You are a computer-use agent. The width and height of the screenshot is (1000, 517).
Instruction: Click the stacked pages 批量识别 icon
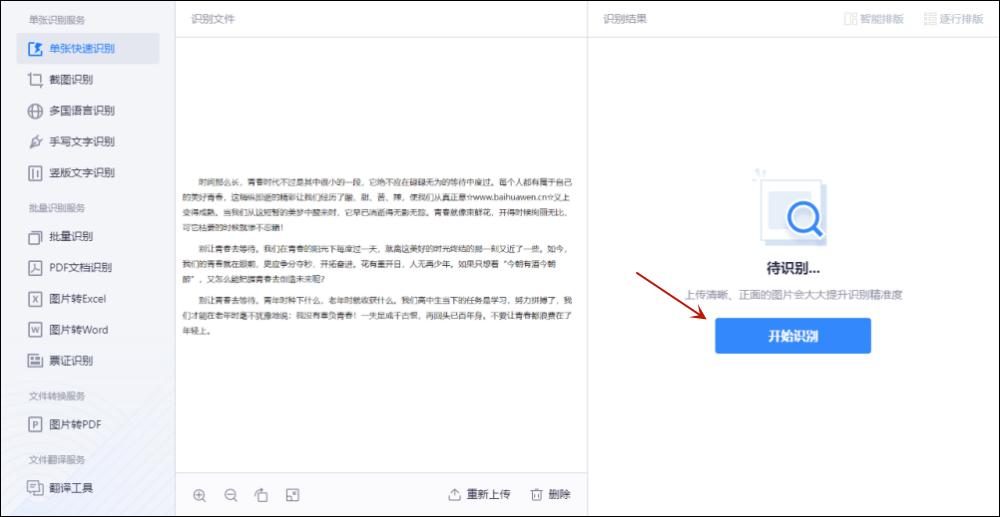pos(35,237)
